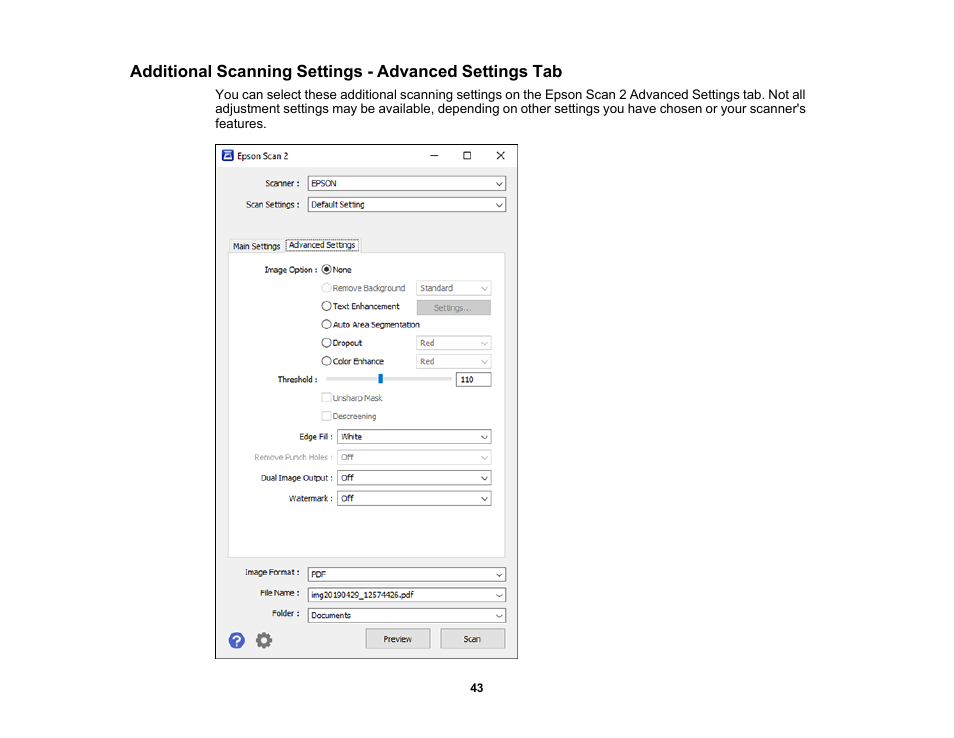Screen dimensions: 954x738
Task: Click the Threshold slider handle
Action: click(380, 379)
